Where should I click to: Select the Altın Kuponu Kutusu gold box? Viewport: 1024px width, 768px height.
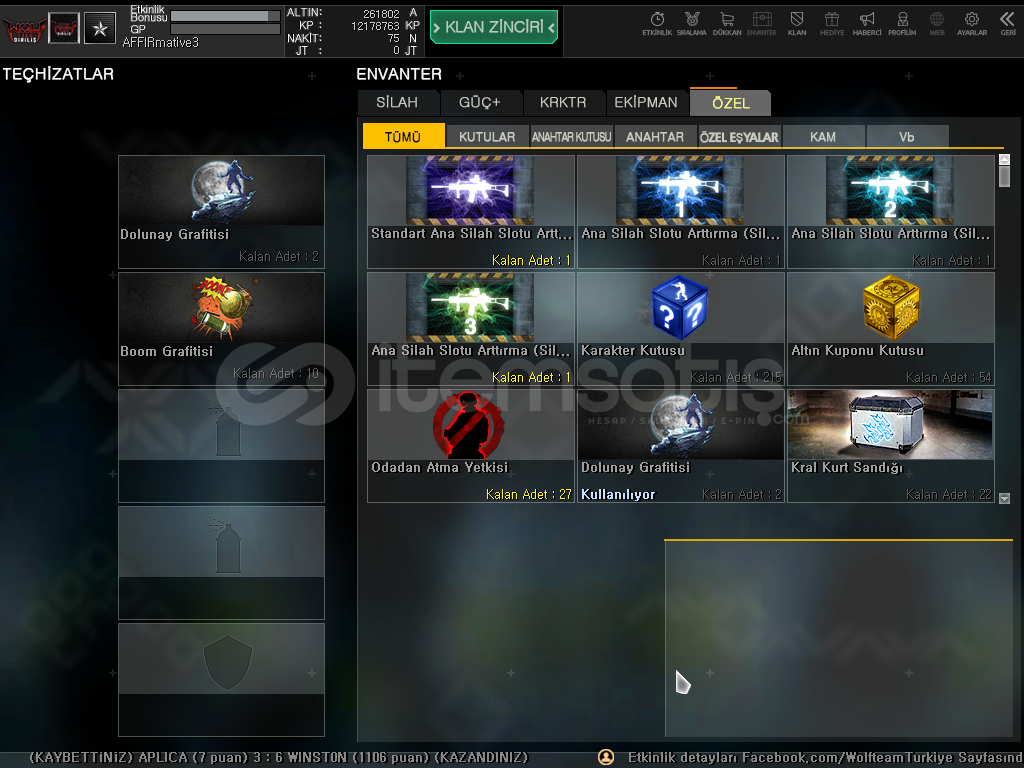pos(891,328)
